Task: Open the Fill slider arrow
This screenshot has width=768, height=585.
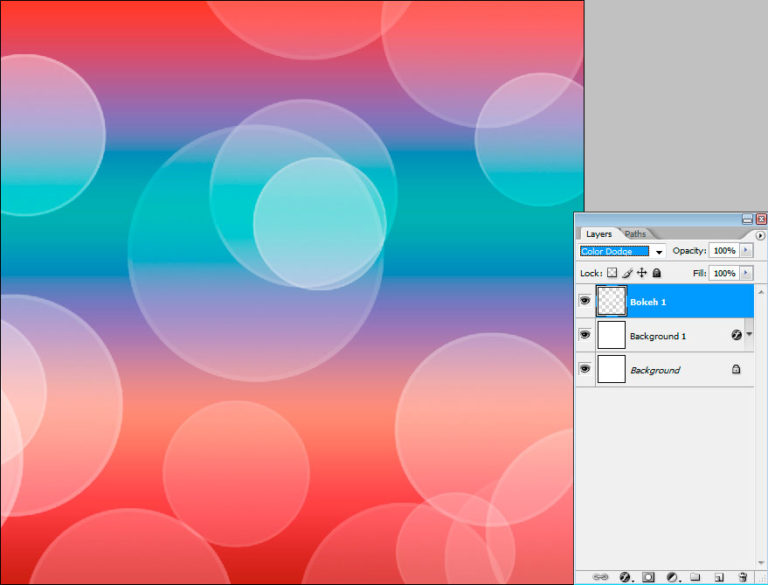Action: (x=746, y=273)
